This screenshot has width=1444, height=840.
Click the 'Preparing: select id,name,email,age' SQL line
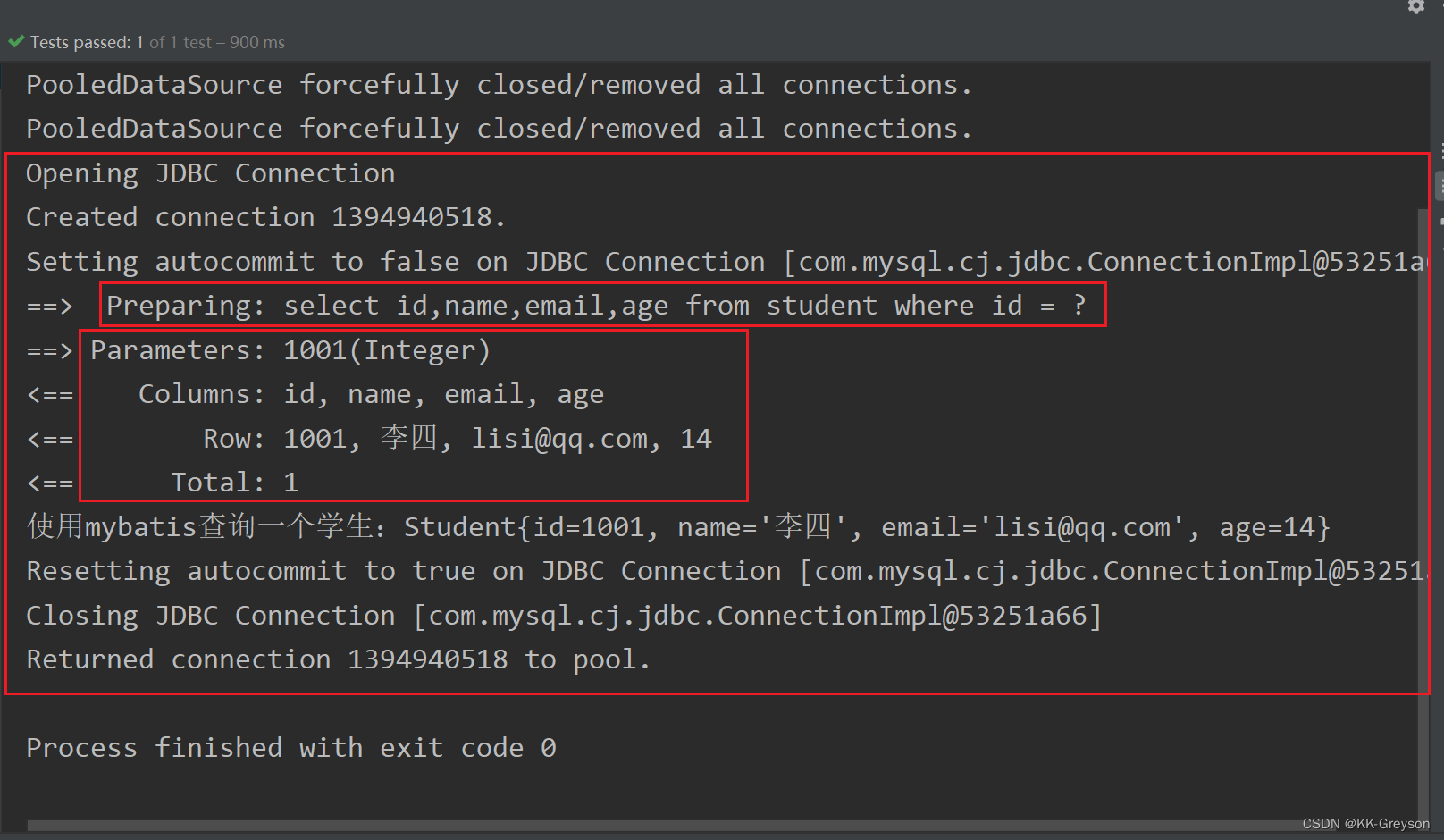(596, 306)
